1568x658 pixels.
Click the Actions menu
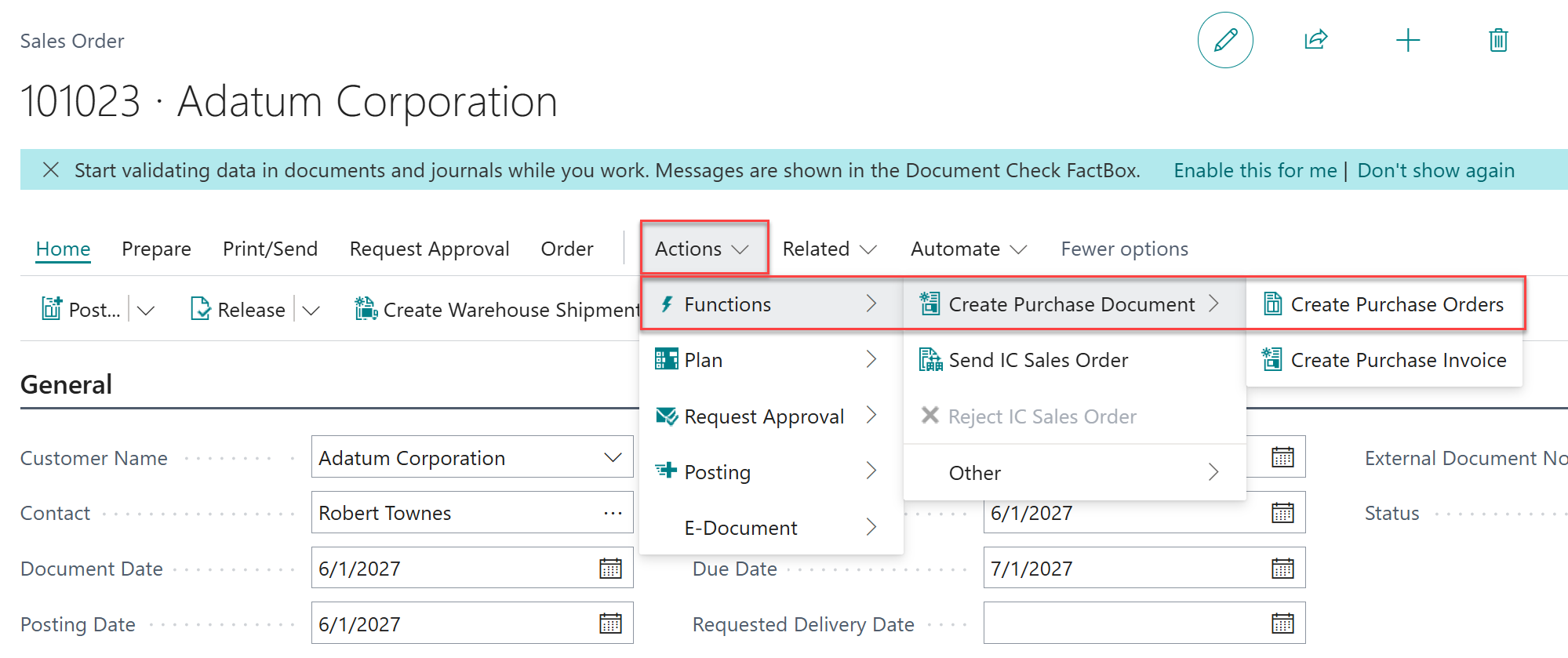704,249
